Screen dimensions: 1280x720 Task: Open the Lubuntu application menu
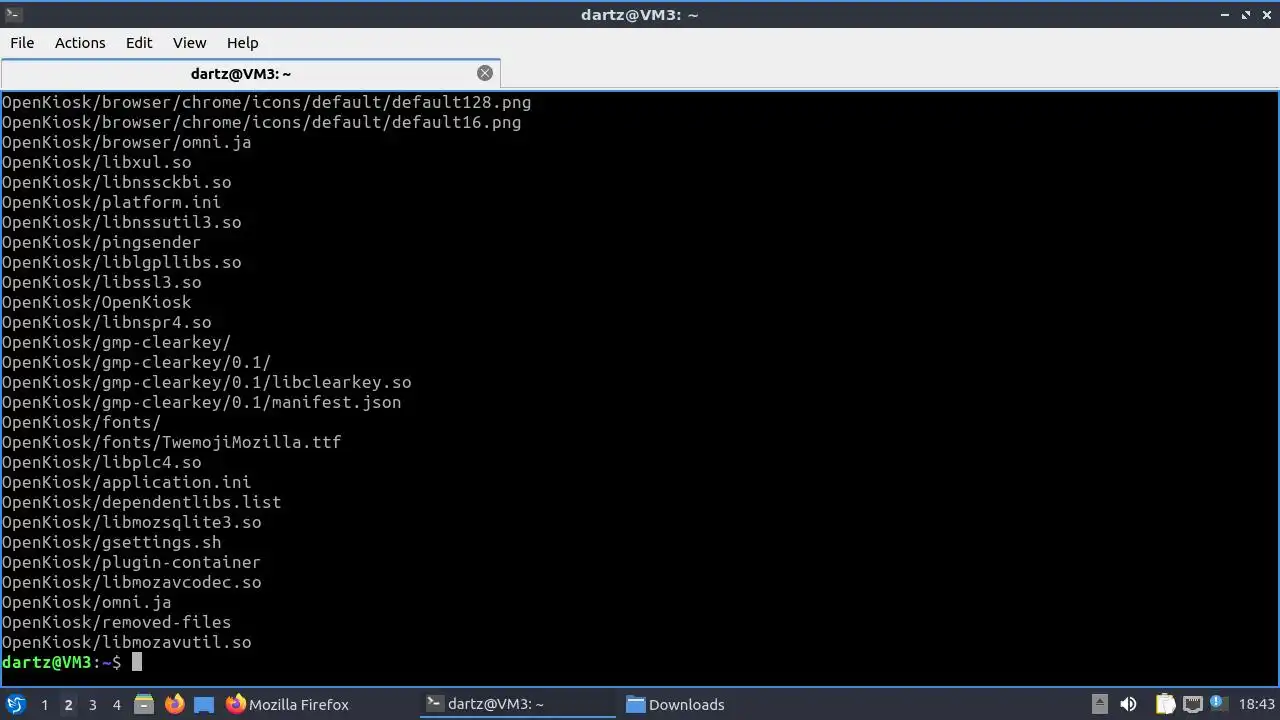(16, 704)
